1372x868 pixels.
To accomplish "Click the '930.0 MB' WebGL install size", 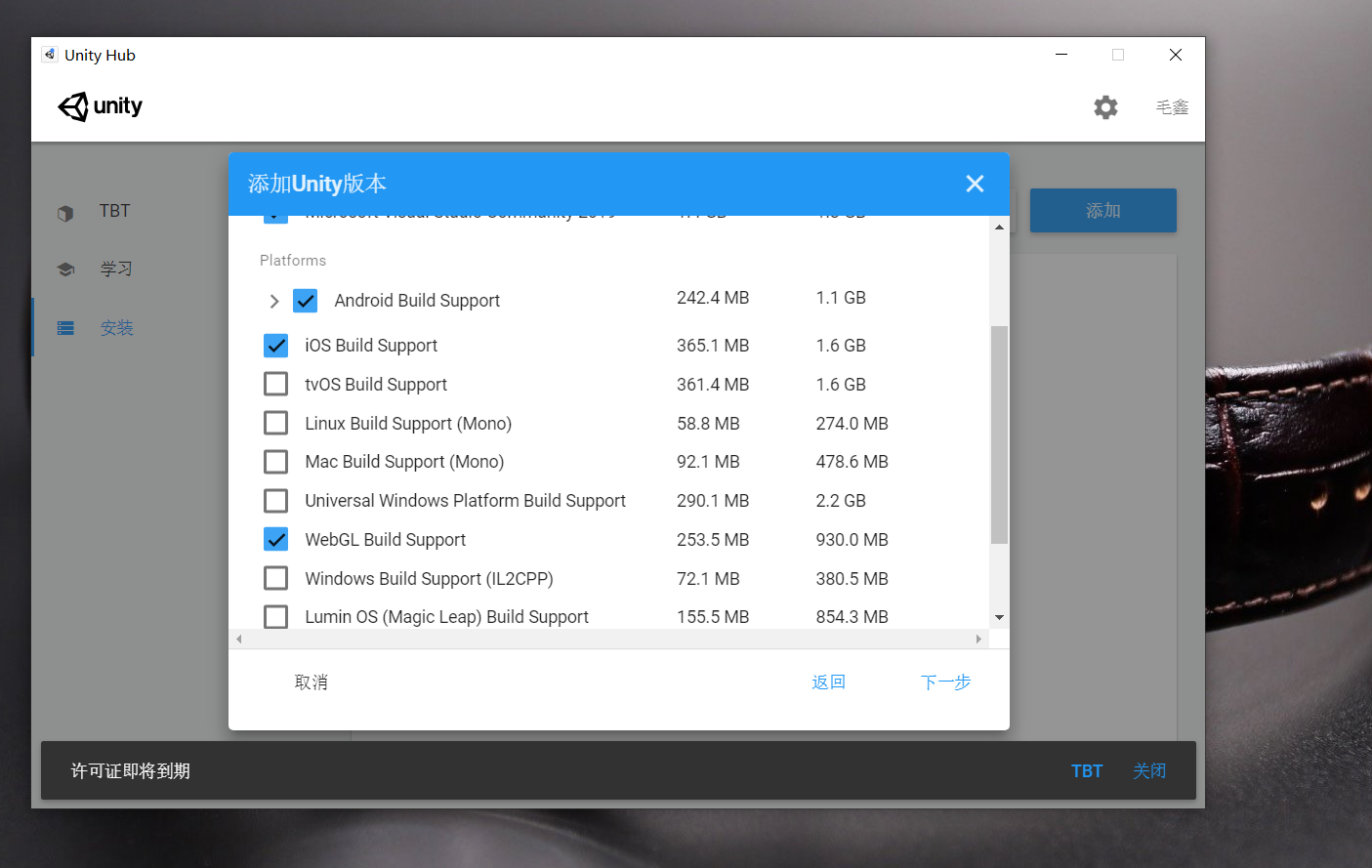I will [852, 540].
